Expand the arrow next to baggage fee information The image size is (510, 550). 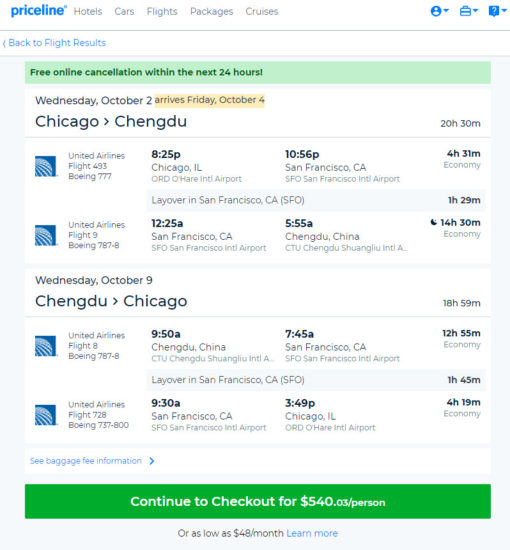[152, 461]
